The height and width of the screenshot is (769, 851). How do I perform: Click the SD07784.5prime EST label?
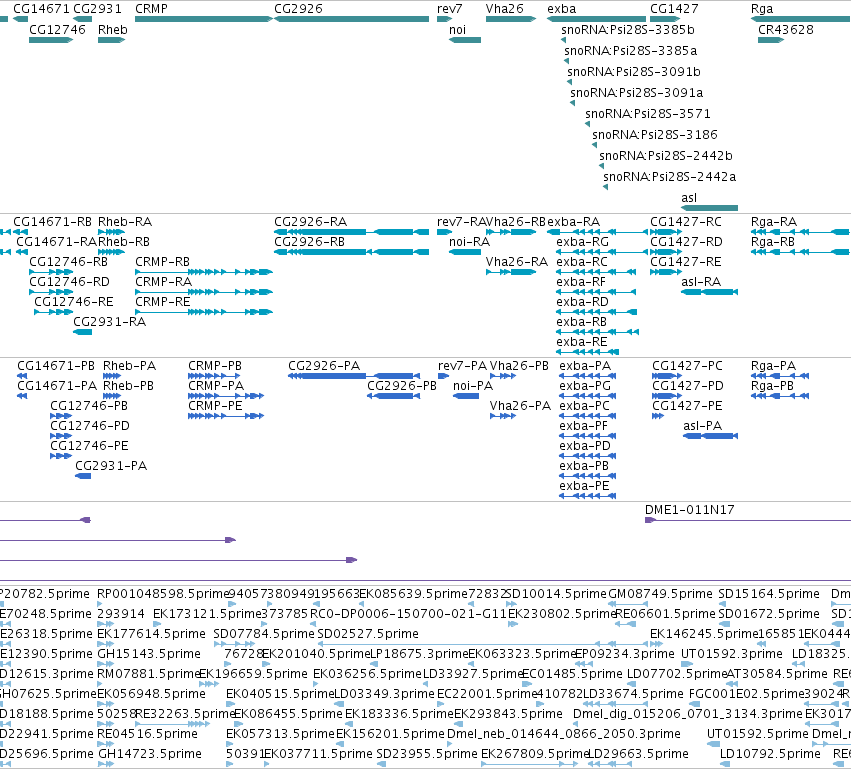point(264,634)
